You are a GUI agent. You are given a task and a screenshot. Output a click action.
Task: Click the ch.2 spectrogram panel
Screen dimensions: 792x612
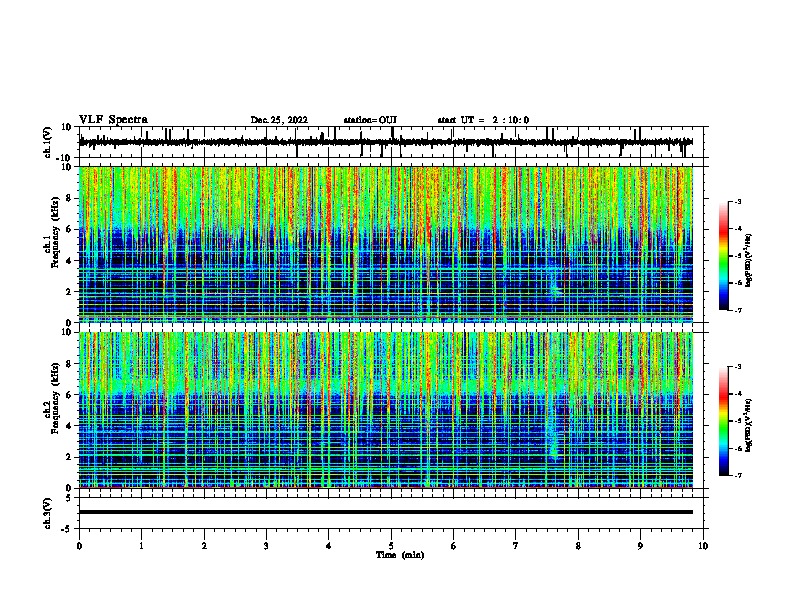[386, 410]
